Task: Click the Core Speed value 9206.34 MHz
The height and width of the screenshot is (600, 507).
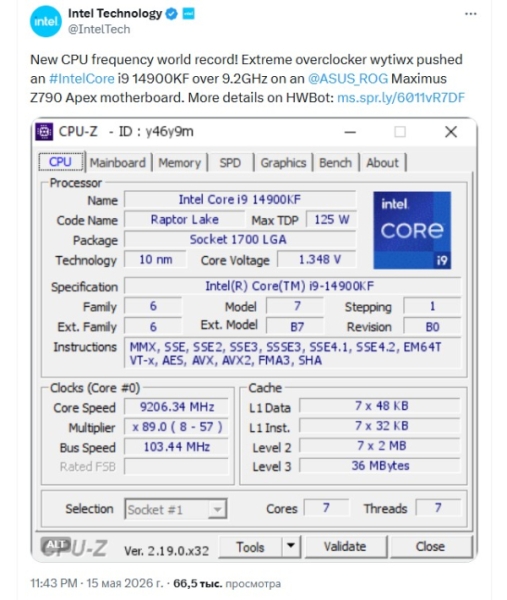Action: click(176, 407)
